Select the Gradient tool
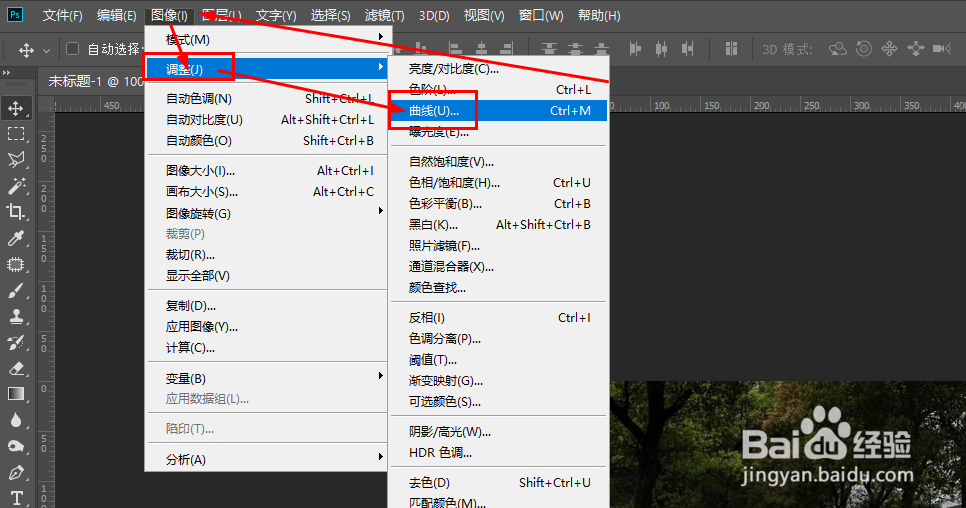Image resolution: width=966 pixels, height=508 pixels. click(x=15, y=394)
